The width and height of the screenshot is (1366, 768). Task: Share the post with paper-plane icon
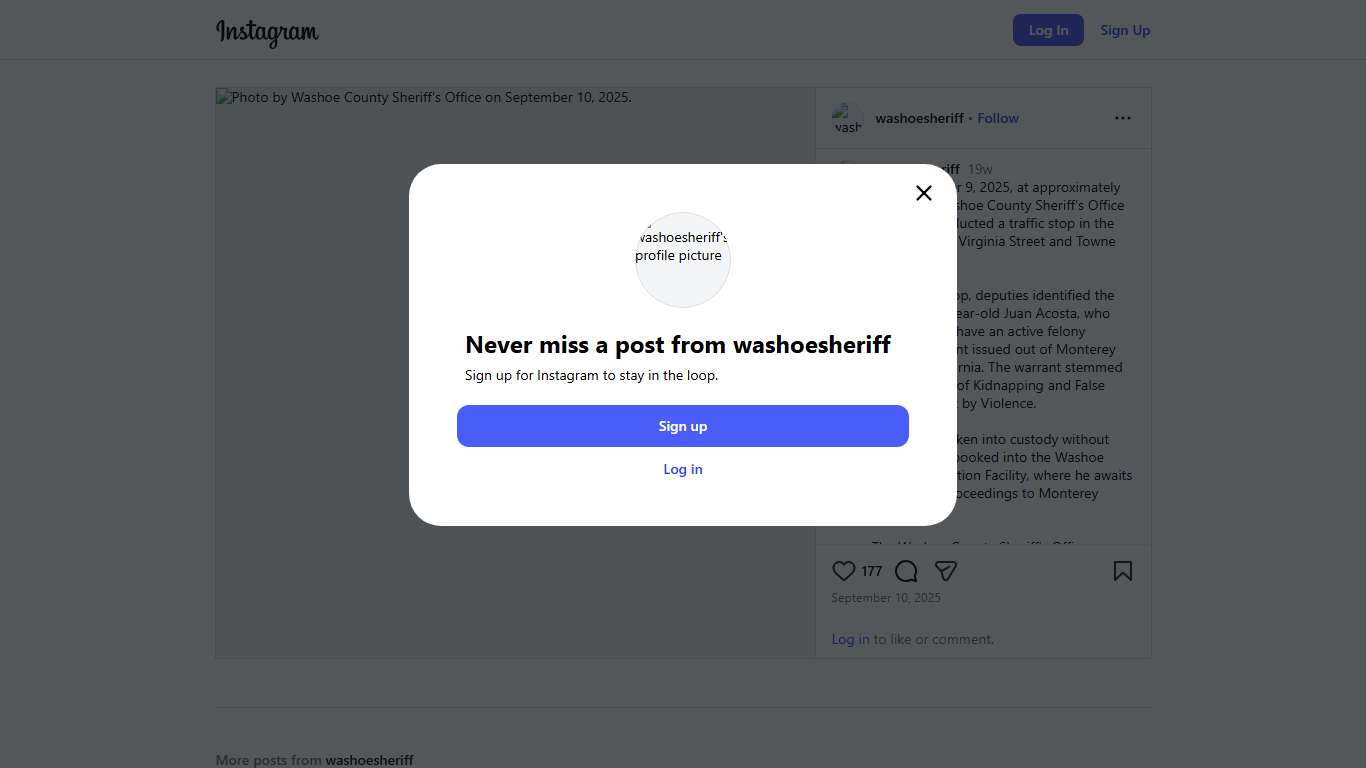(x=946, y=571)
